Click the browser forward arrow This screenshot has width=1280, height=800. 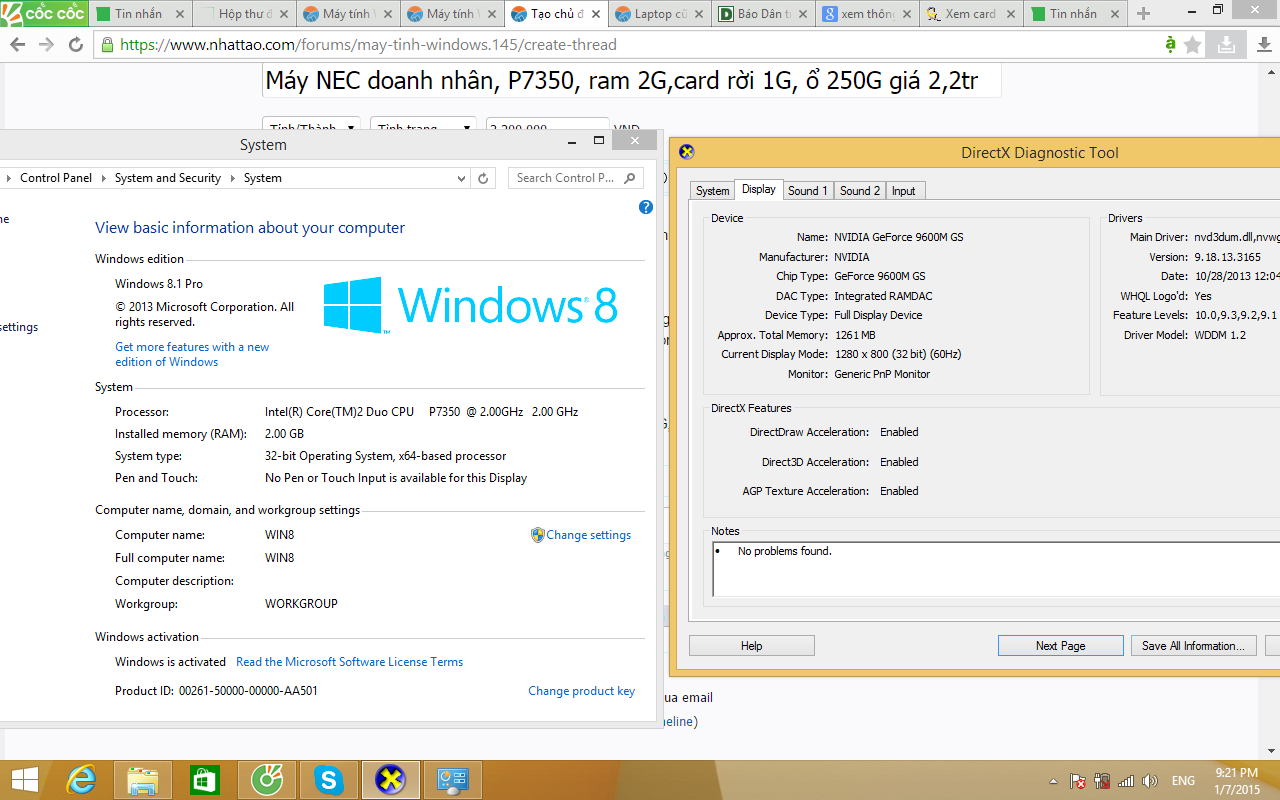pyautogui.click(x=46, y=45)
